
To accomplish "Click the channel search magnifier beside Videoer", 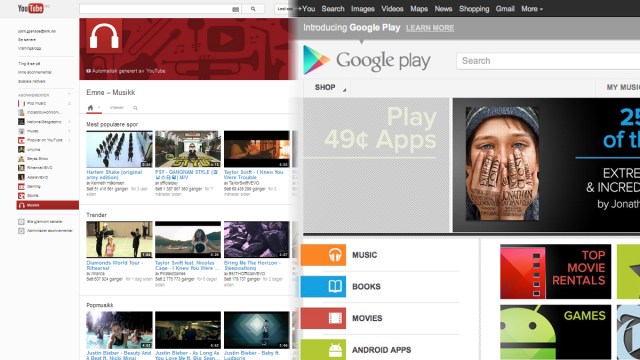I will click(136, 108).
